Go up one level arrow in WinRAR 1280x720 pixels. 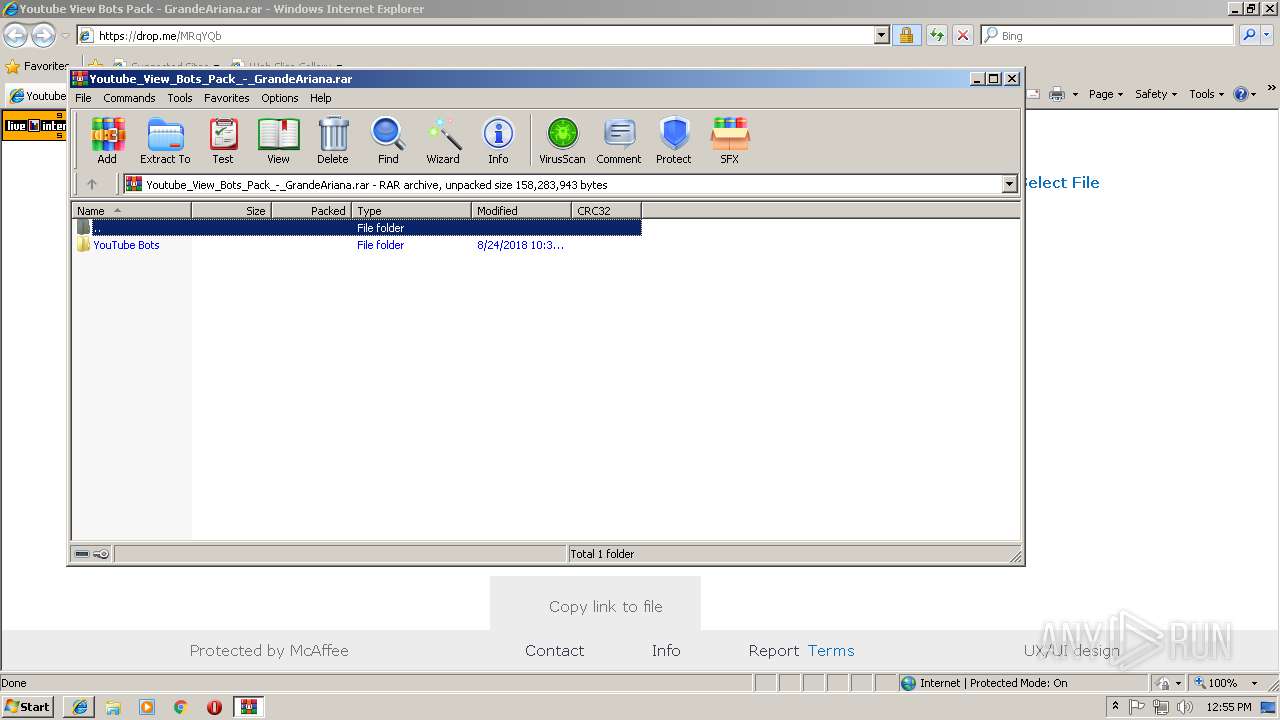click(92, 184)
